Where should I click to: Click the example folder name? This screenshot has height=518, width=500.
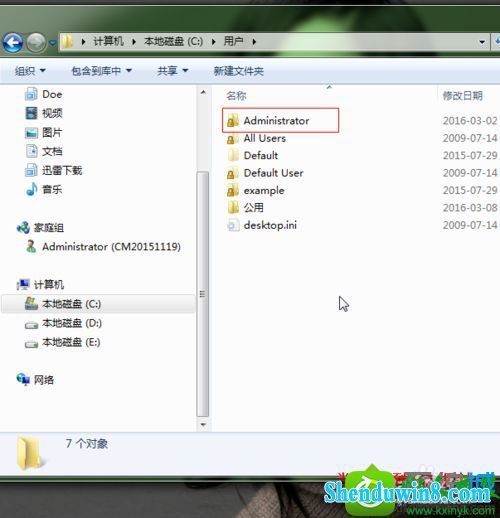pyautogui.click(x=264, y=191)
